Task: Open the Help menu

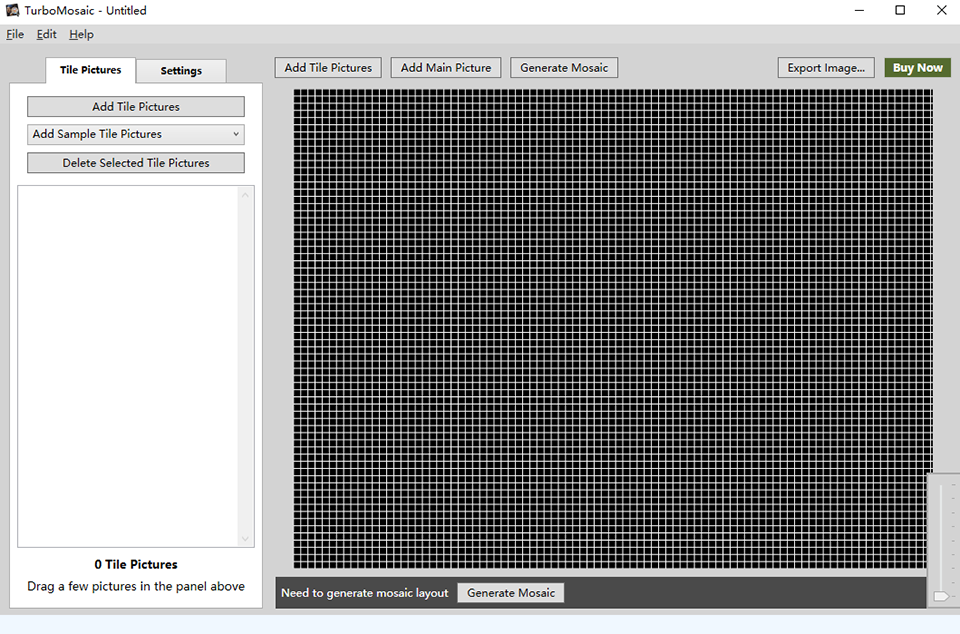Action: [81, 34]
